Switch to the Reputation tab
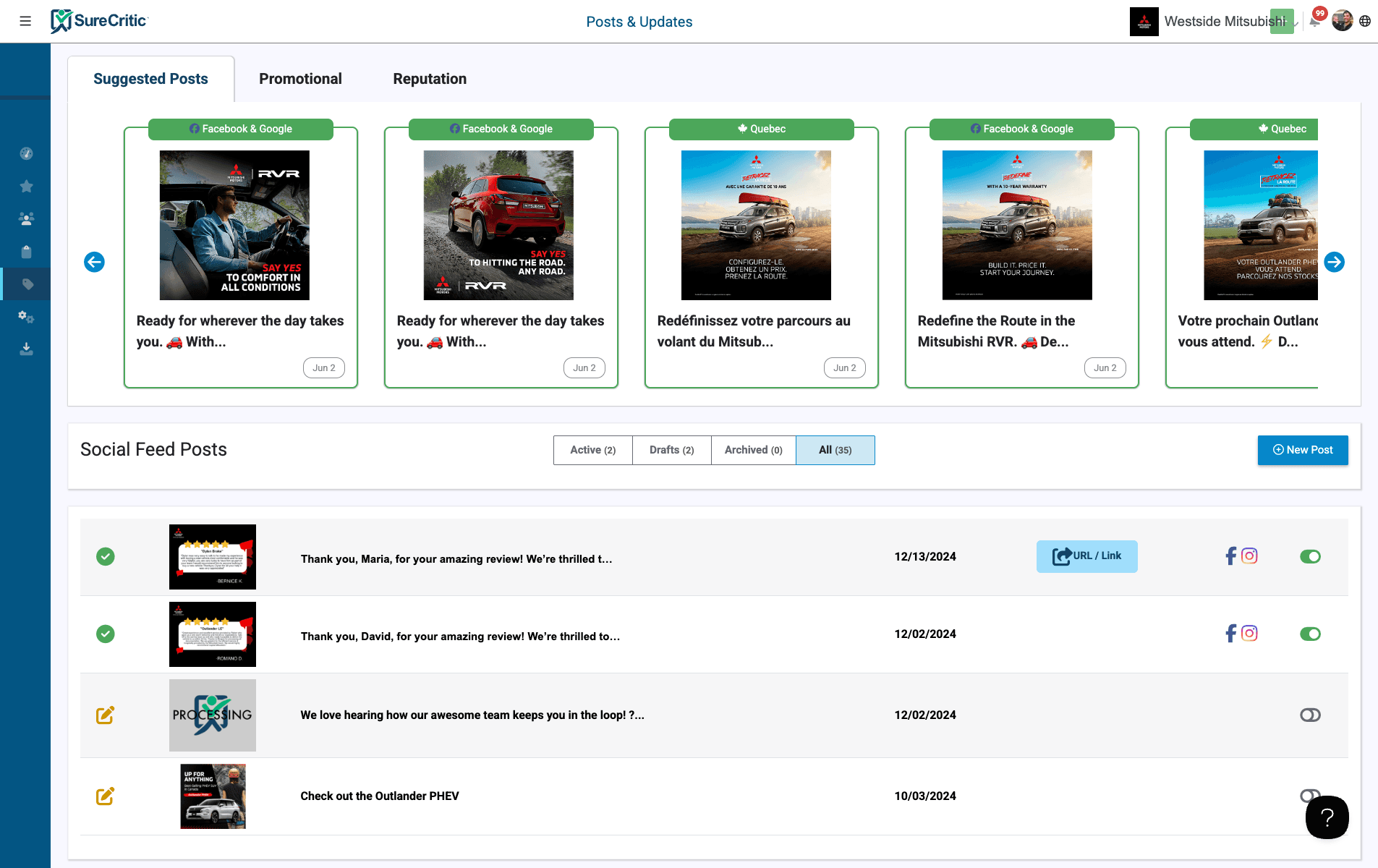The image size is (1378, 868). tap(430, 79)
